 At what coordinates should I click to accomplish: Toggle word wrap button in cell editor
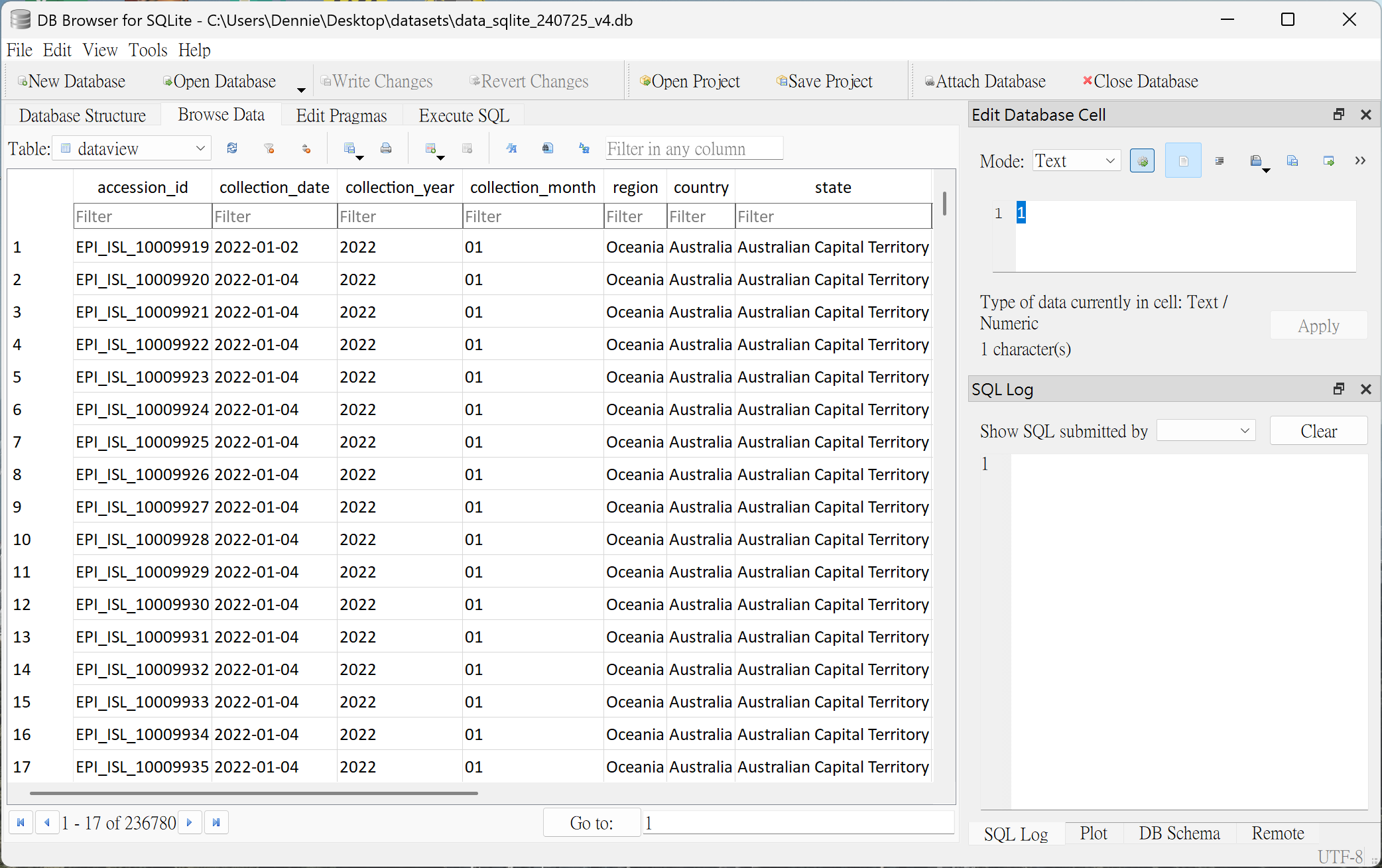tap(1183, 161)
